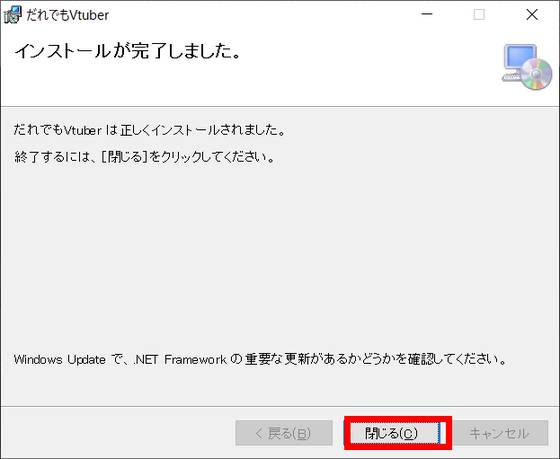Click the disabled 戻る(B) button

tap(284, 433)
